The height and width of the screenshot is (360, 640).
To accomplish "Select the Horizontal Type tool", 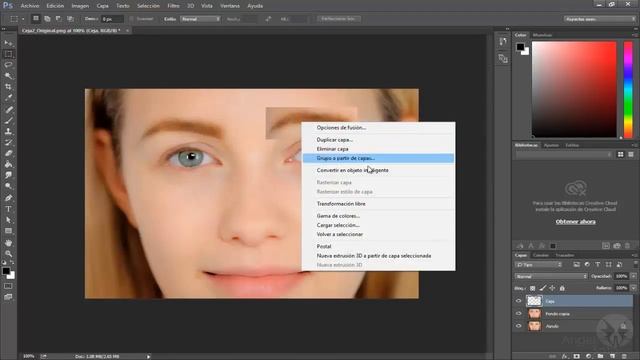I will click(x=8, y=209).
